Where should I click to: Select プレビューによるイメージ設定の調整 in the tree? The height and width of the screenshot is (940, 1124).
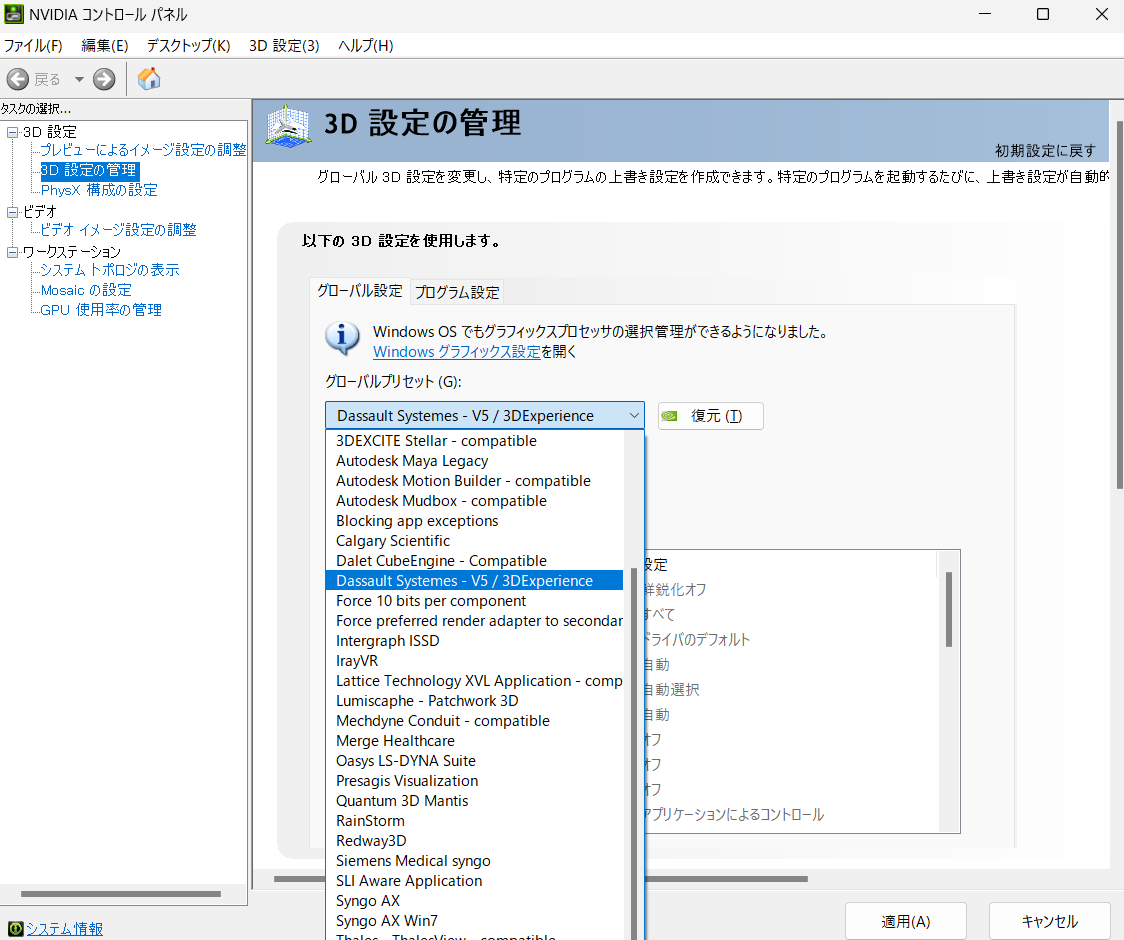[143, 150]
